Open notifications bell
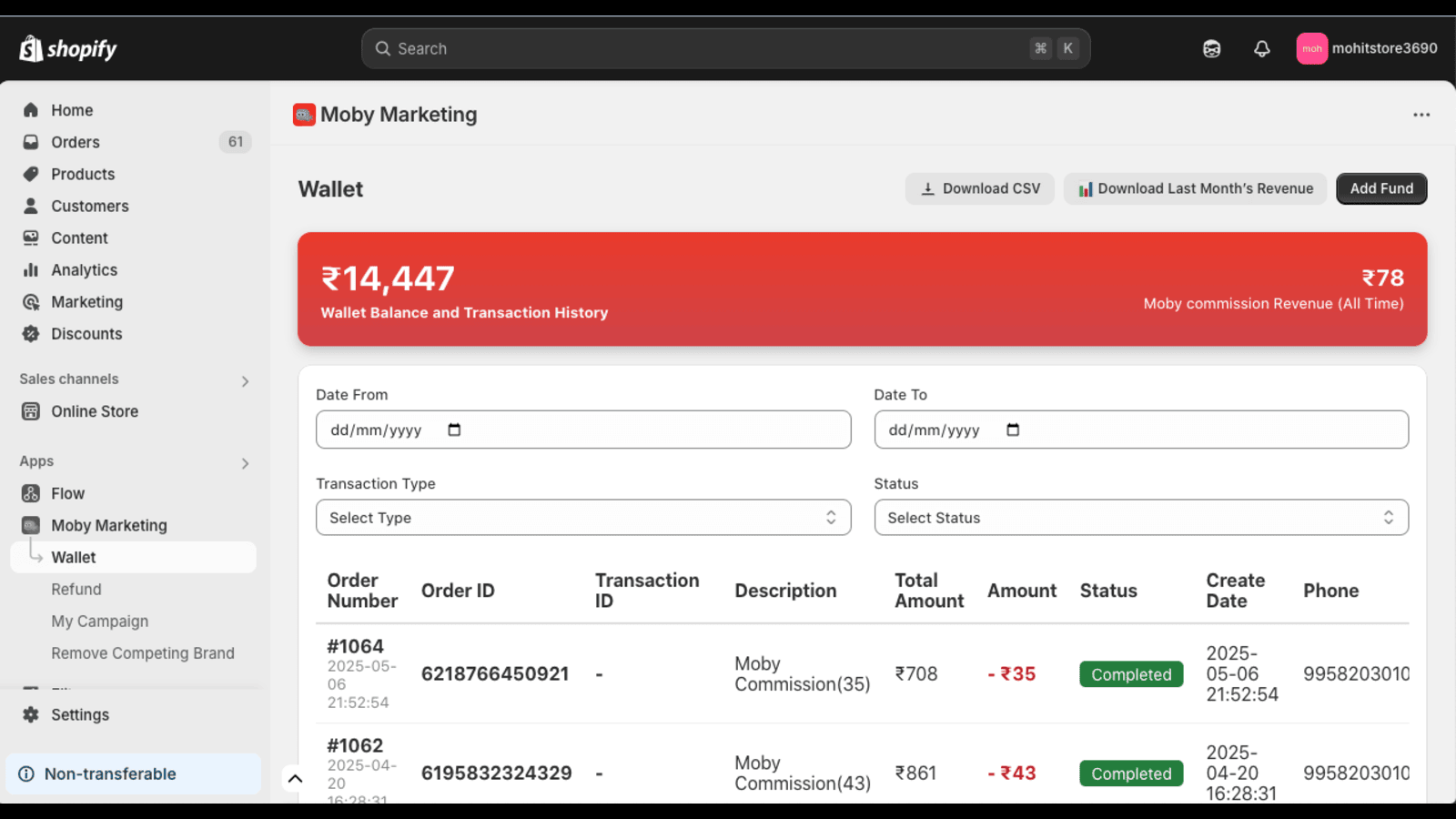This screenshot has height=819, width=1456. 1261,49
